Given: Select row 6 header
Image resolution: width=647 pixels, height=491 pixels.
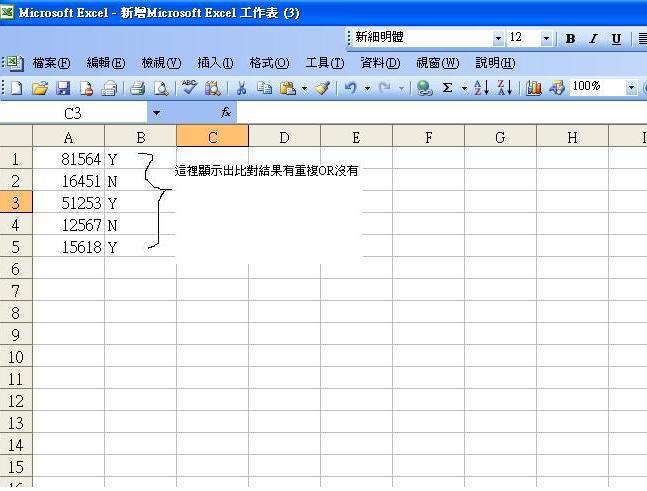Looking at the screenshot, I should click(16, 269).
